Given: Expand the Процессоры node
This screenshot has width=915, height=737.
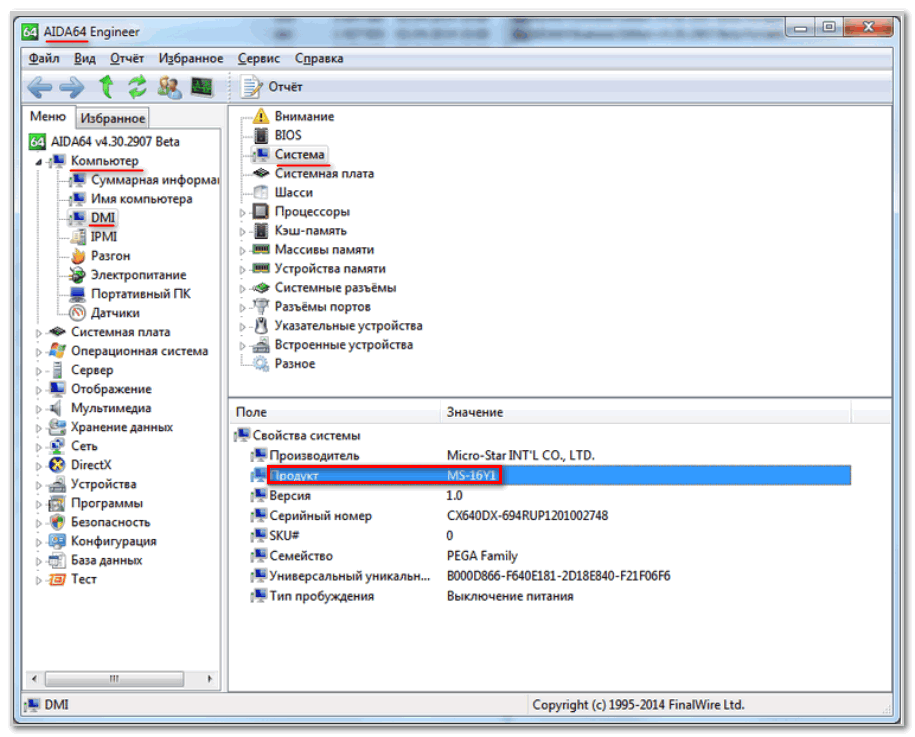Looking at the screenshot, I should point(243,212).
